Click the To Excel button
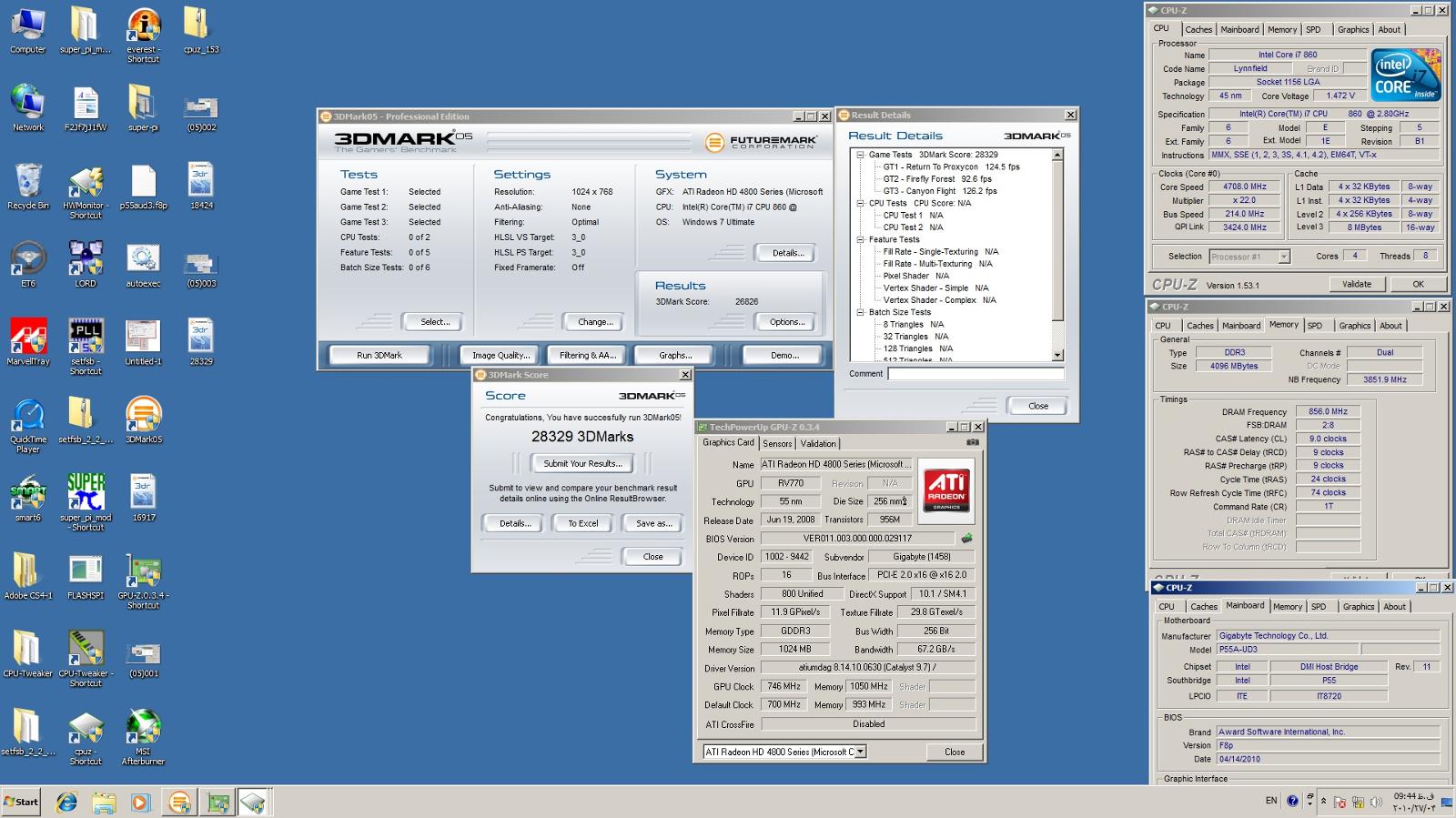This screenshot has width=1456, height=818. (x=583, y=523)
